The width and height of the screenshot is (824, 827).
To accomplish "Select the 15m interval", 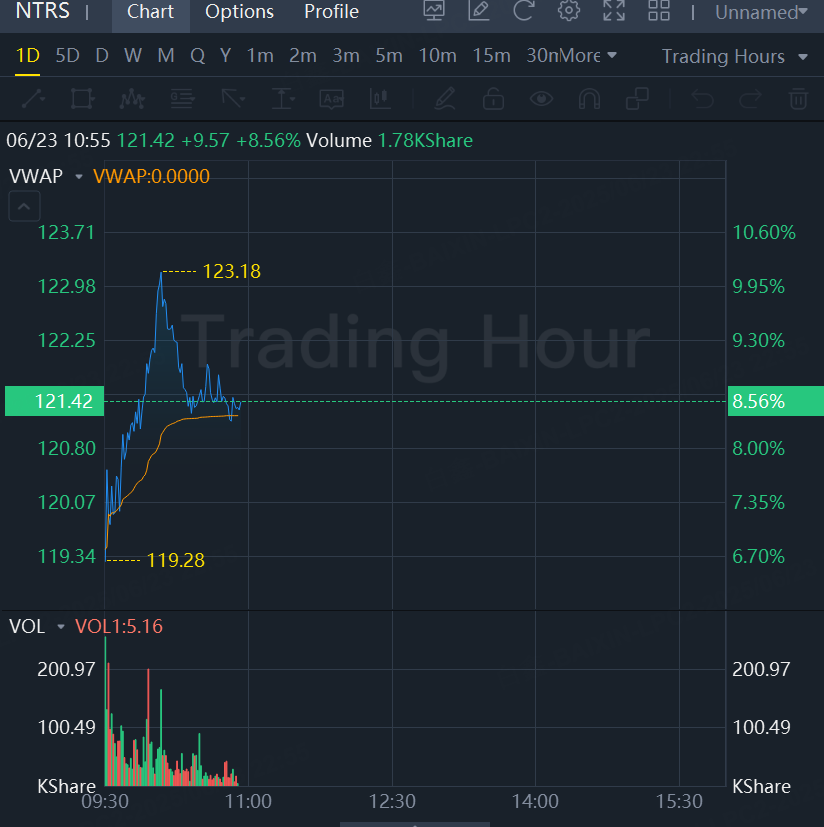I will [491, 55].
